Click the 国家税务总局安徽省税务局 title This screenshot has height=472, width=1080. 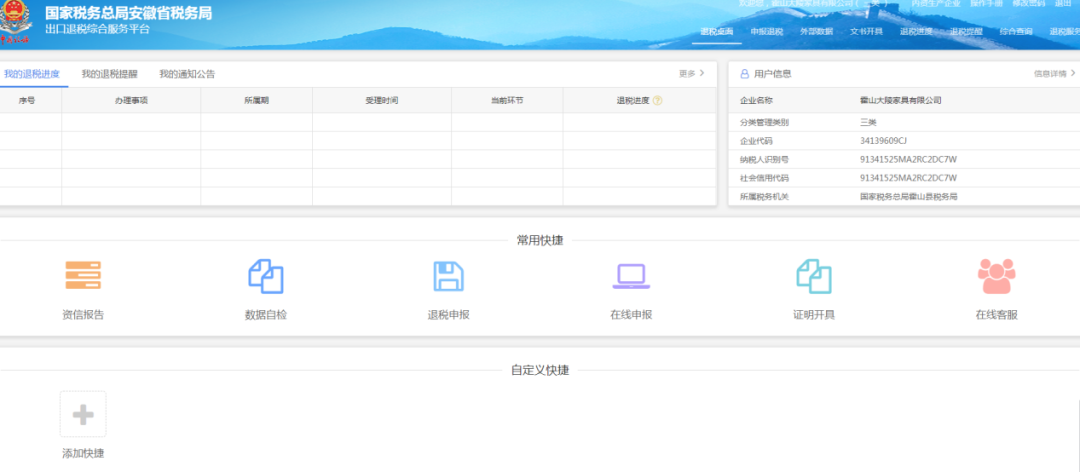click(x=129, y=13)
